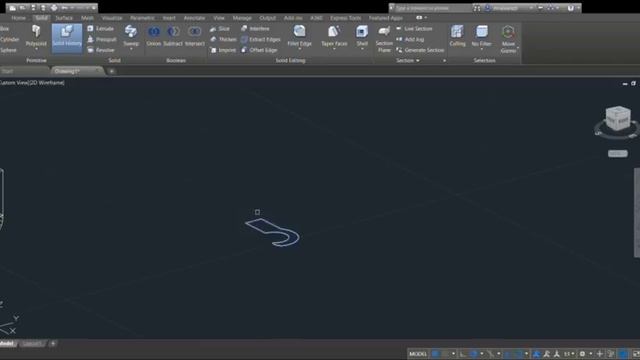Click the Revolve tool
640x360 pixels.
[x=100, y=50]
